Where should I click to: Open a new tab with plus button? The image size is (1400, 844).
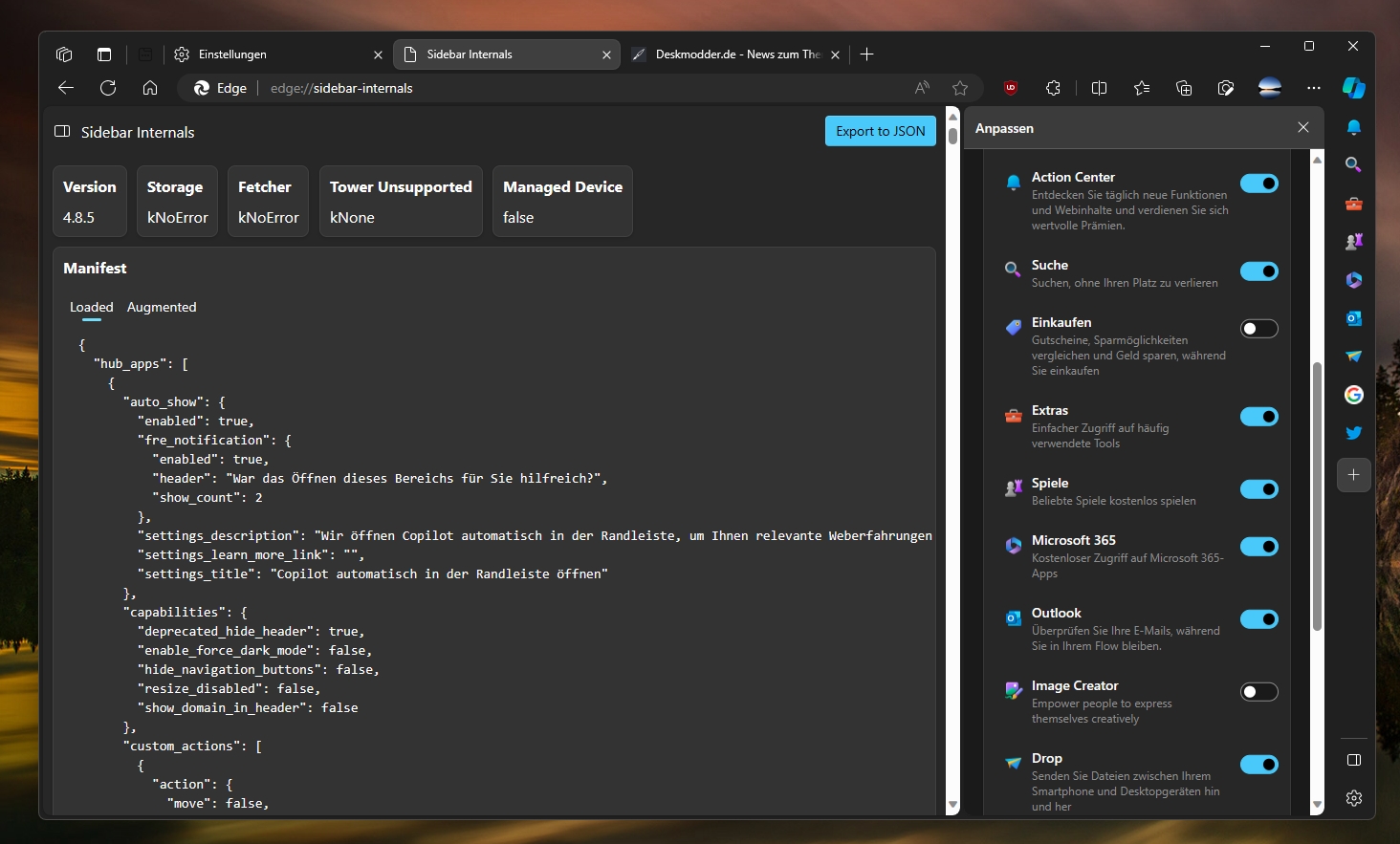tap(866, 54)
